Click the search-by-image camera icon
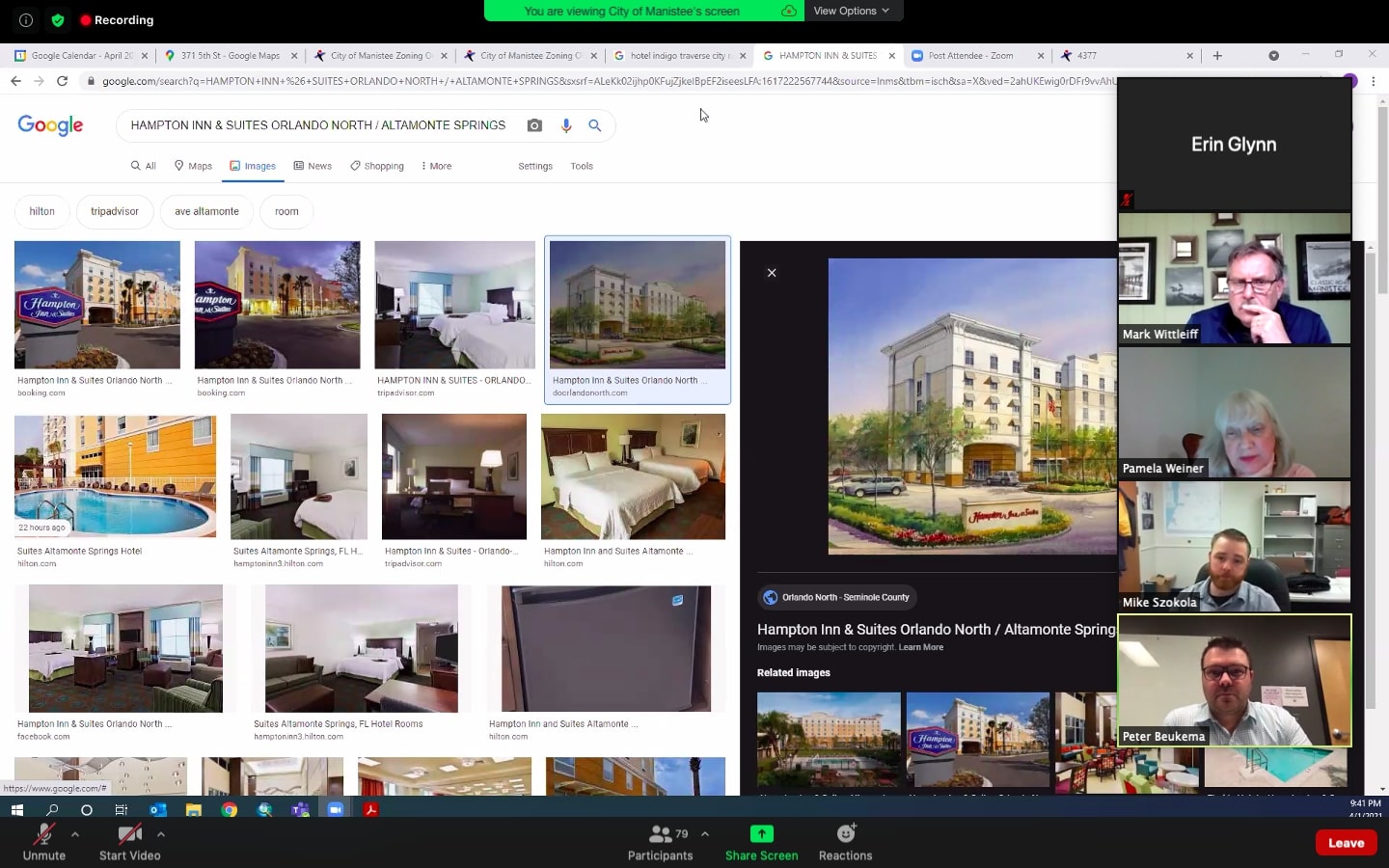 pos(534,125)
